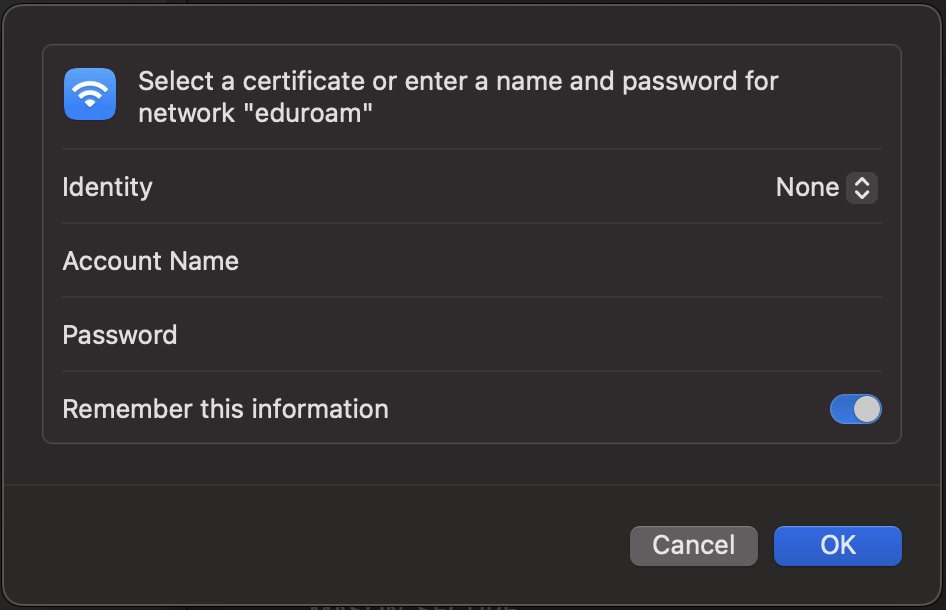Screen dimensions: 946x610
Task: Click the up-down chevron beside None
Action: pyautogui.click(x=862, y=187)
